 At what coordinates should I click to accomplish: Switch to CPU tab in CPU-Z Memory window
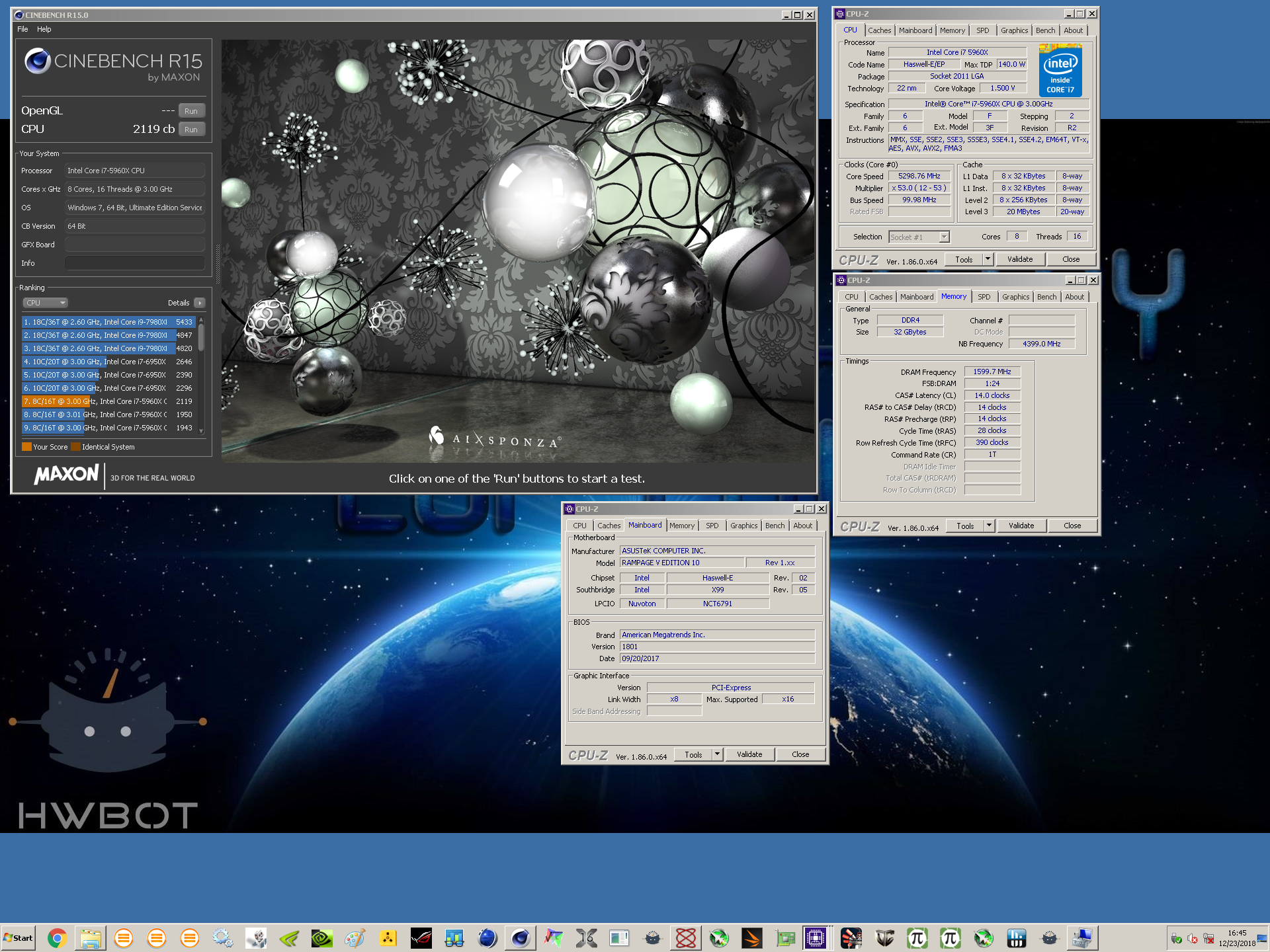coord(851,297)
